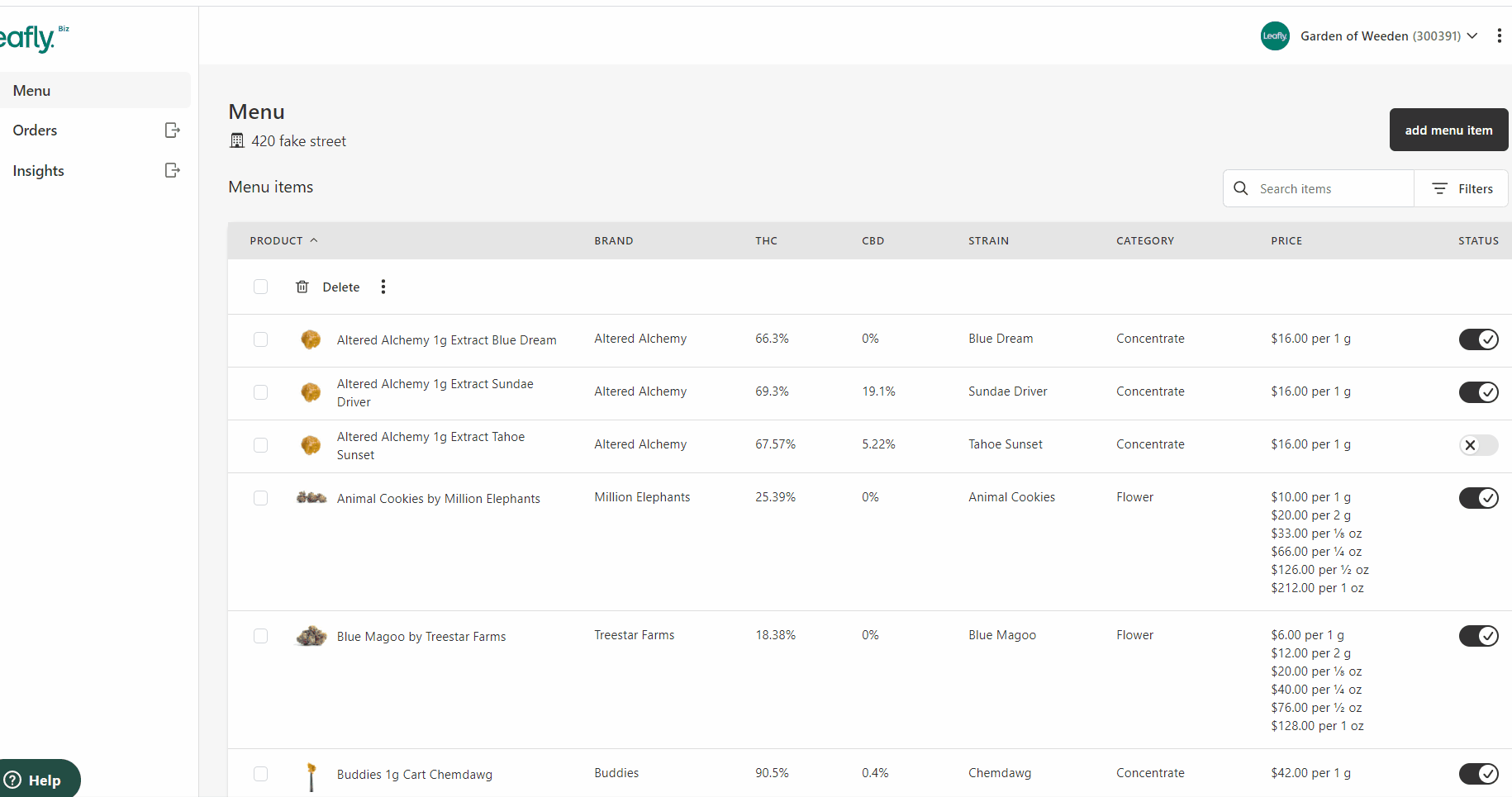Open Altered Alchemy 1g Extract Tahoe Sunset

pyautogui.click(x=430, y=445)
